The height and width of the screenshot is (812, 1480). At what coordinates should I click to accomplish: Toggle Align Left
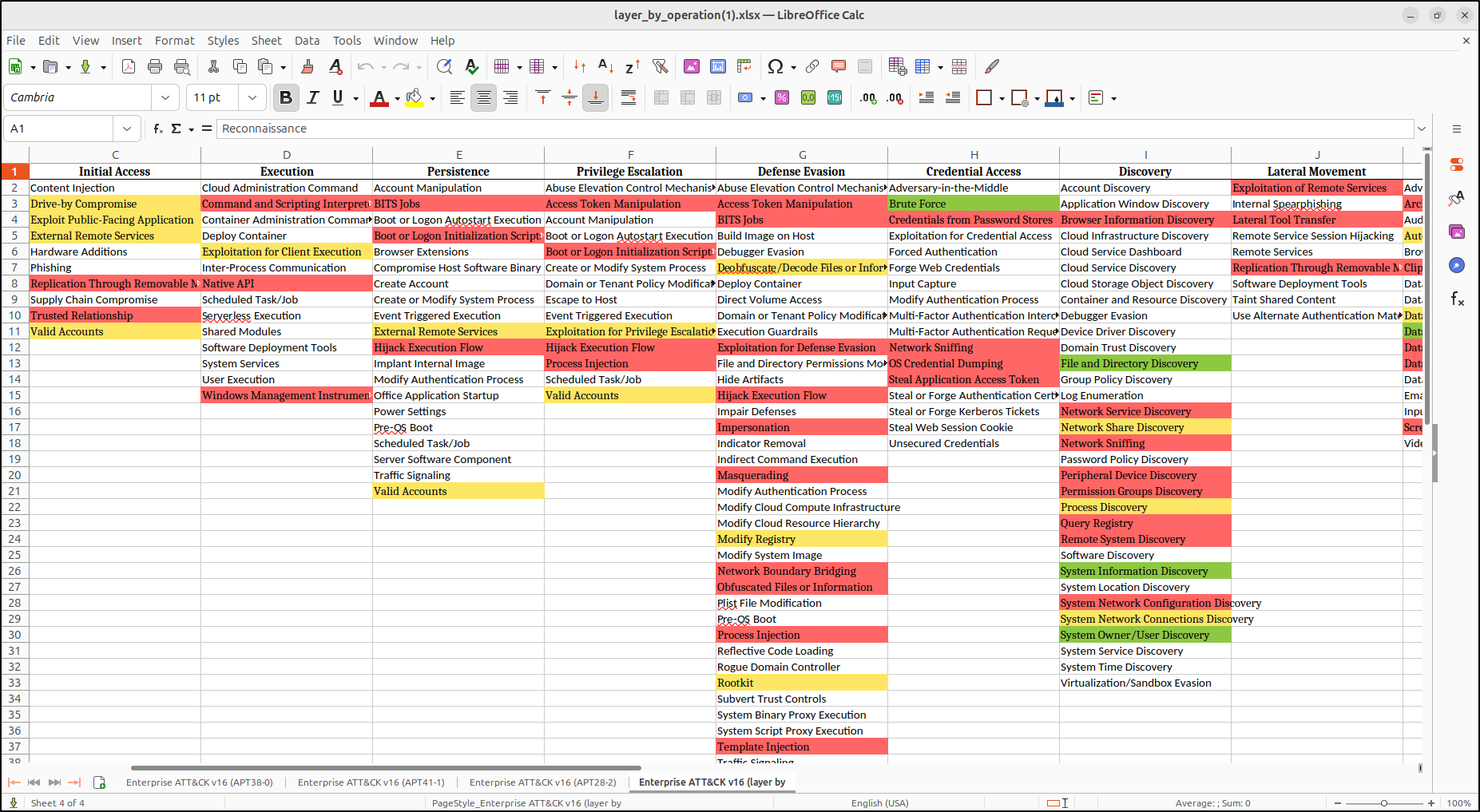tap(457, 97)
